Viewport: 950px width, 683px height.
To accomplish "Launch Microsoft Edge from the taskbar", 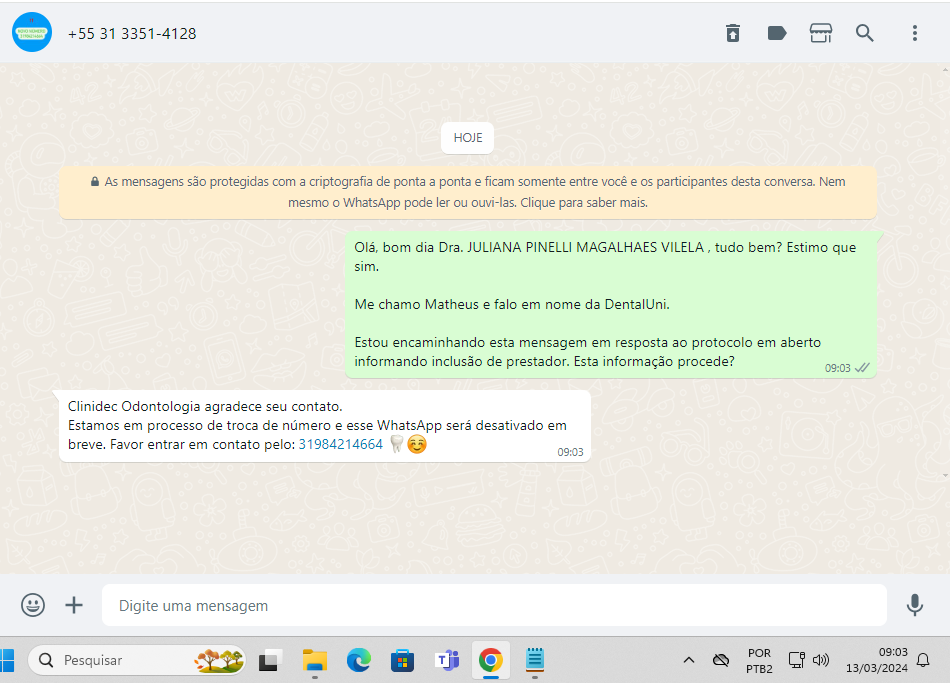I will pyautogui.click(x=359, y=660).
